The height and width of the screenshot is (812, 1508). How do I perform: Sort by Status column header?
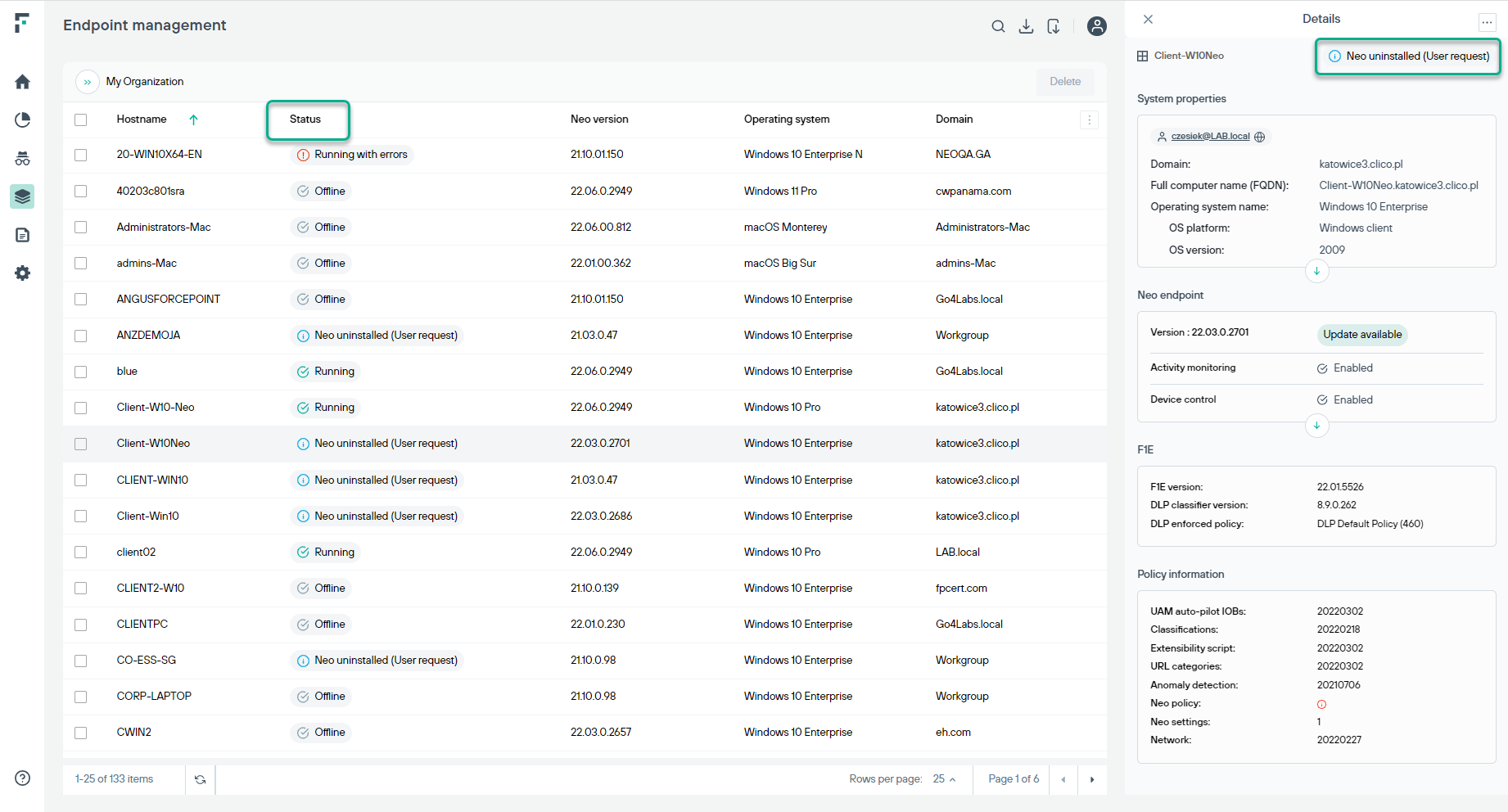pyautogui.click(x=305, y=120)
